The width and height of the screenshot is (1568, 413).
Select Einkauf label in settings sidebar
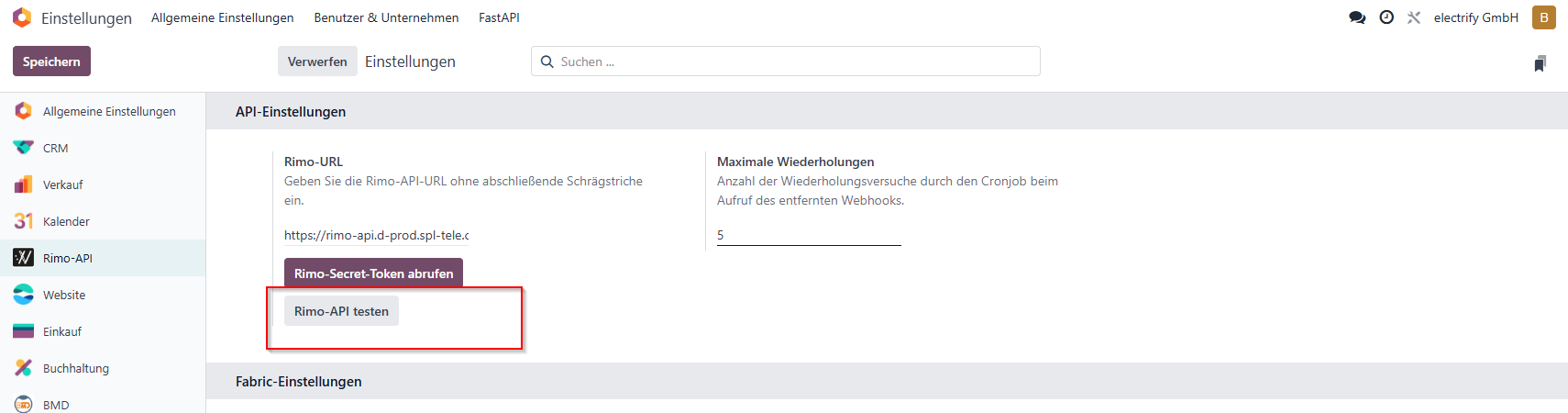coord(62,331)
